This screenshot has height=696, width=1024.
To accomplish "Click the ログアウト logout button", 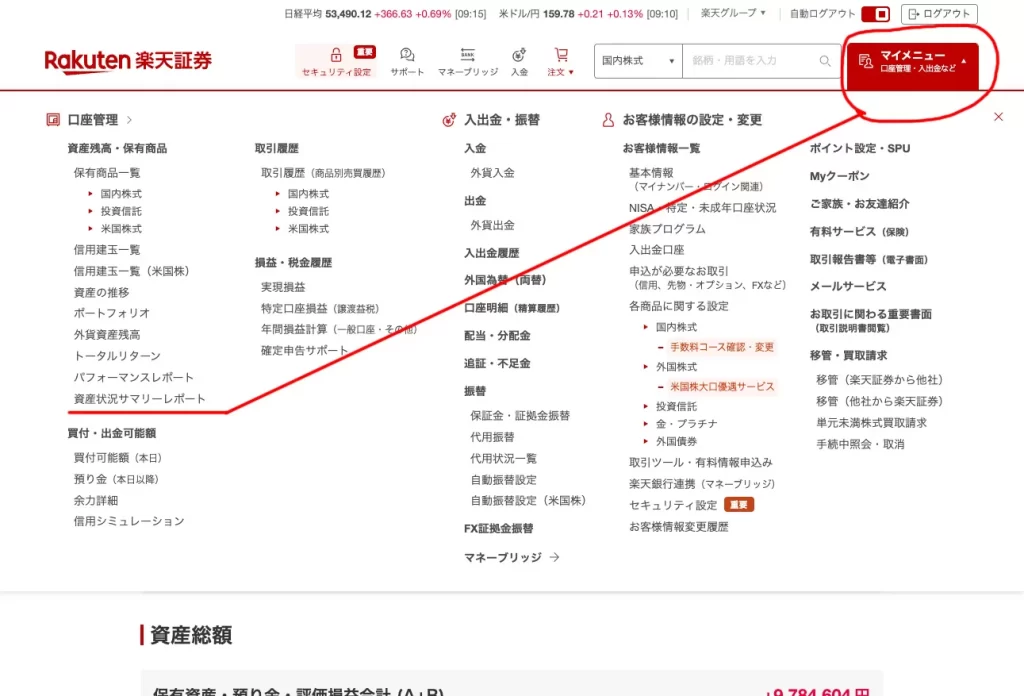I will pos(939,14).
